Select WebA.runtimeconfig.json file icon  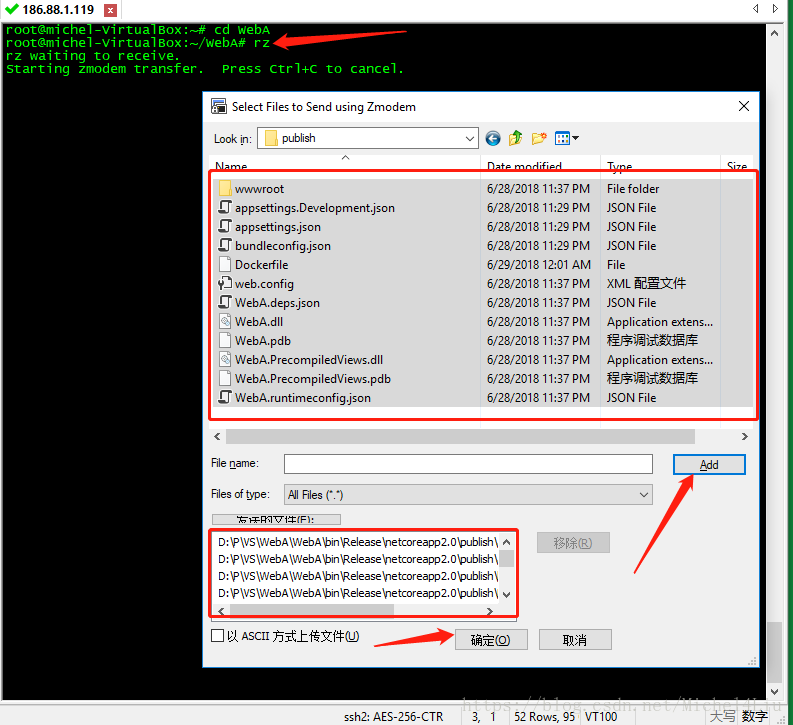click(226, 397)
